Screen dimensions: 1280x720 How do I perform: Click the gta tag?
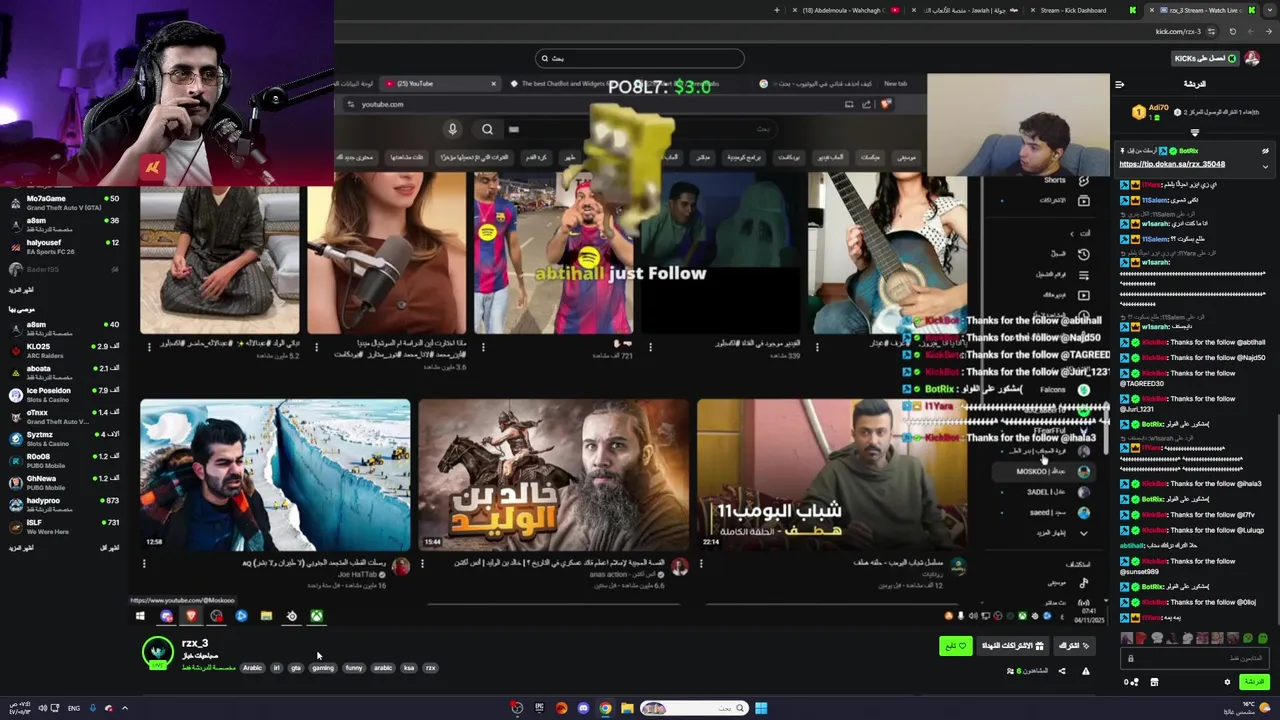click(x=296, y=668)
